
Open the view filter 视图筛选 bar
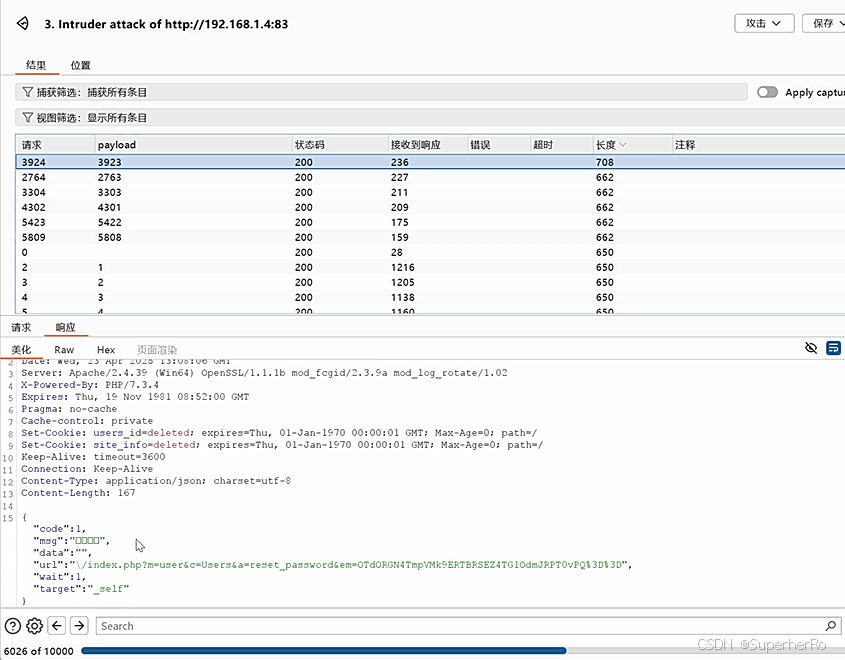click(430, 117)
